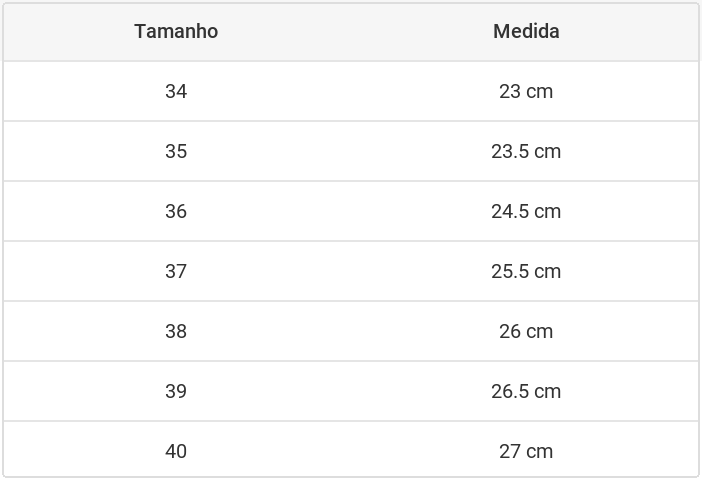Select size 39 cell
Viewport: 702px width, 480px height.
click(176, 391)
